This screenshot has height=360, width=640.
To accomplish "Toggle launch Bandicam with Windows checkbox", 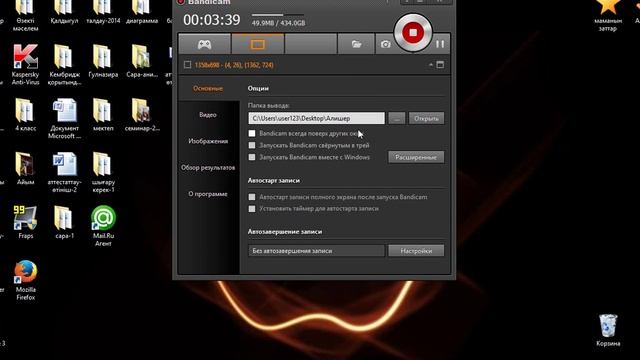I will [252, 157].
